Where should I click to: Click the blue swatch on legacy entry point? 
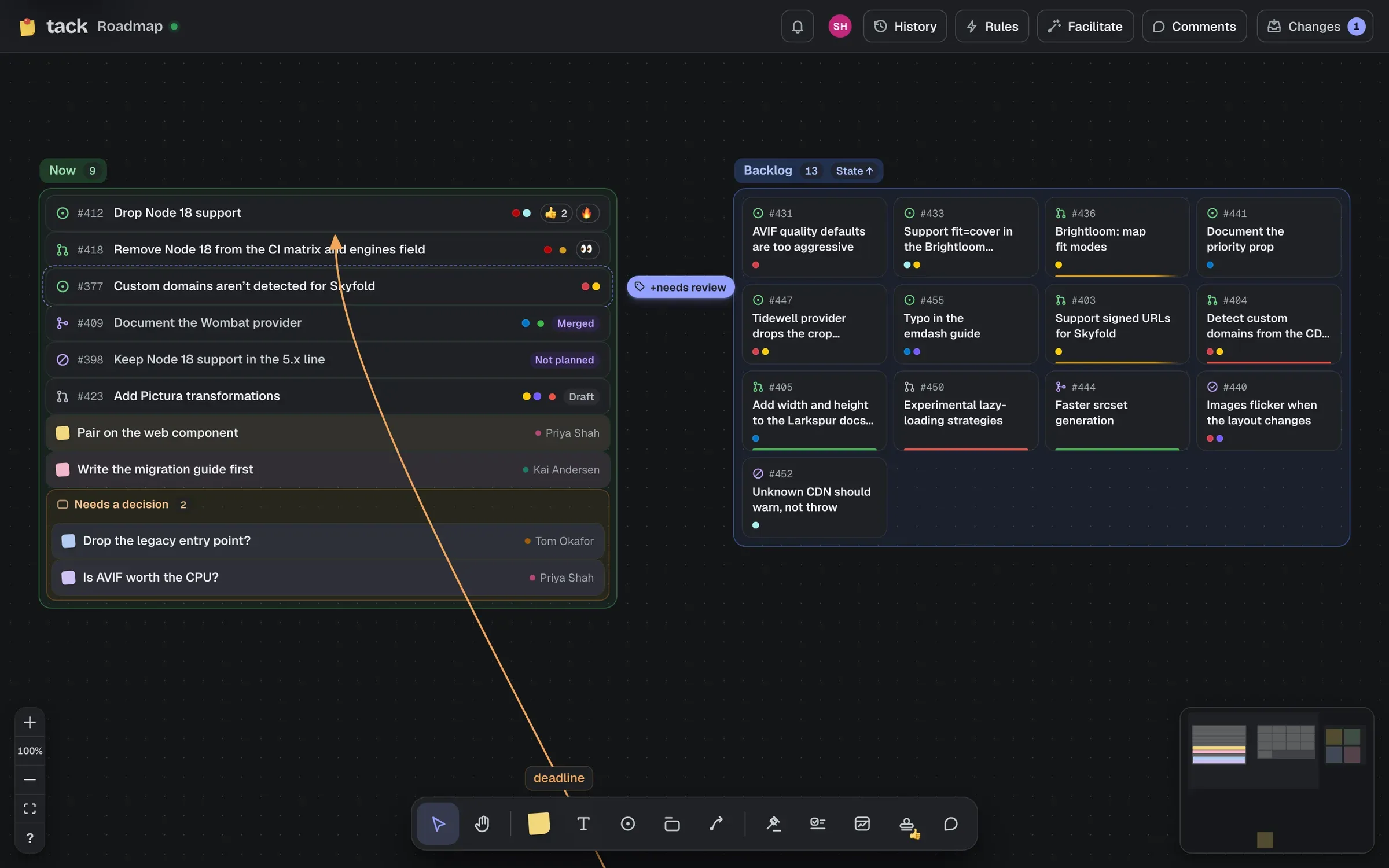tap(68, 541)
